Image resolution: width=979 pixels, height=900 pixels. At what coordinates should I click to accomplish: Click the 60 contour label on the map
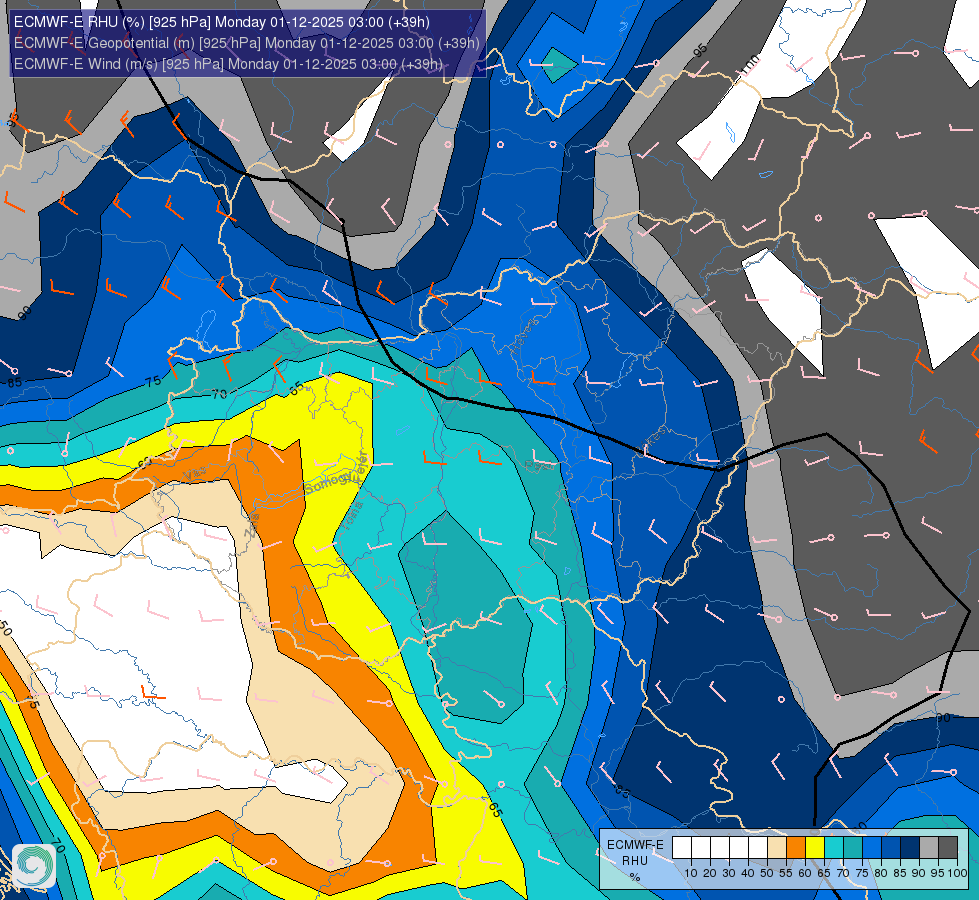click(145, 463)
